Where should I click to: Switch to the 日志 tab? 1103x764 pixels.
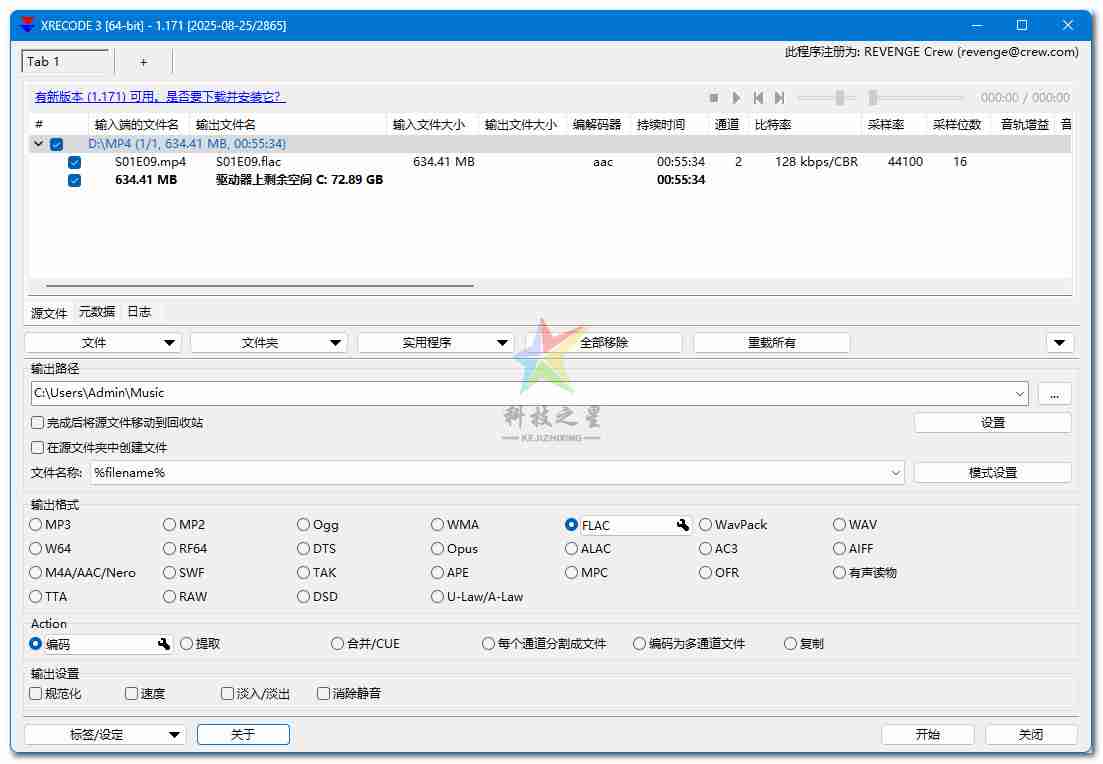point(139,312)
